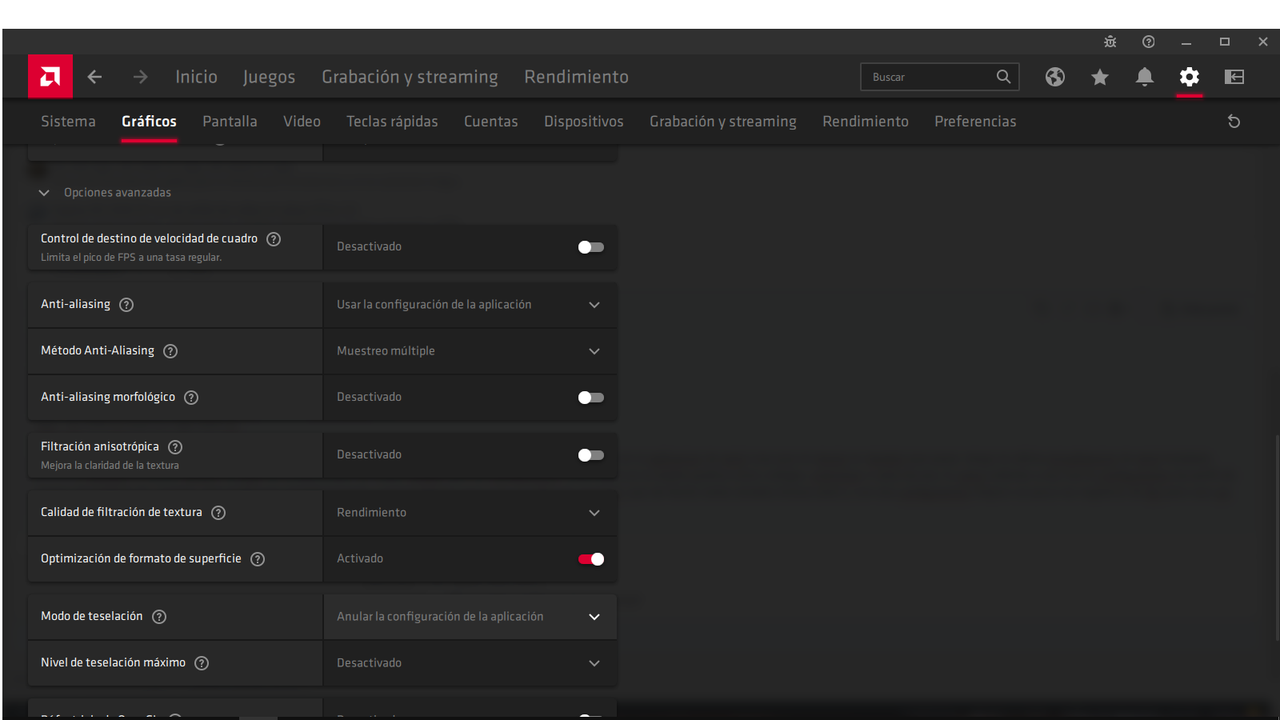
Task: Click the AMD logo home icon
Action: (x=50, y=77)
